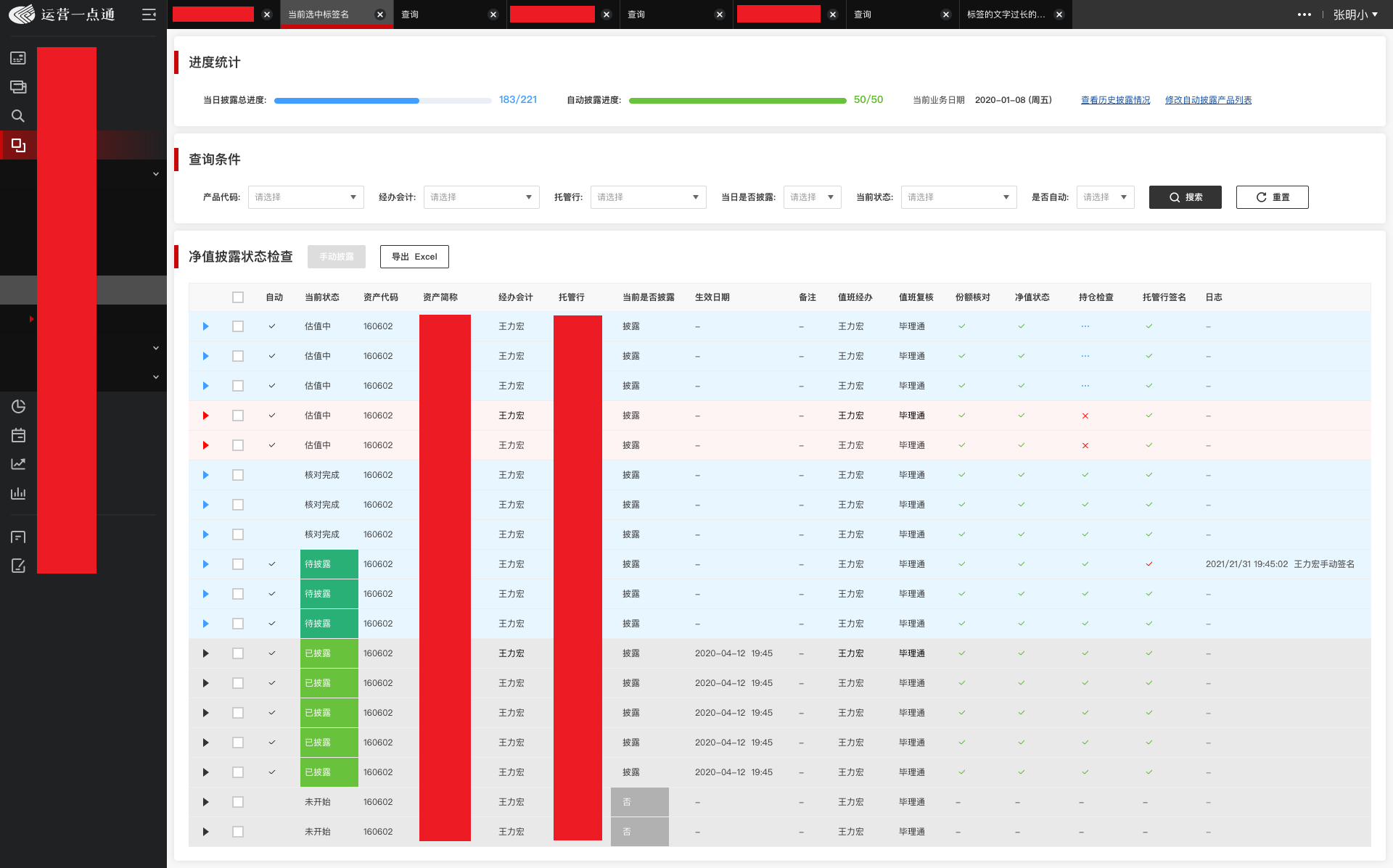This screenshot has height=868, width=1393.
Task: Click the gray 否 cell in first 未开始 row
Action: 640,802
